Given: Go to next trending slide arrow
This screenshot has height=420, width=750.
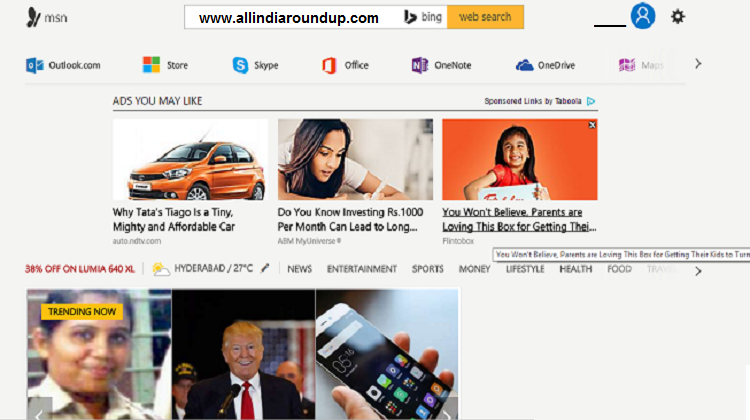Looking at the screenshot, I should click(447, 413).
